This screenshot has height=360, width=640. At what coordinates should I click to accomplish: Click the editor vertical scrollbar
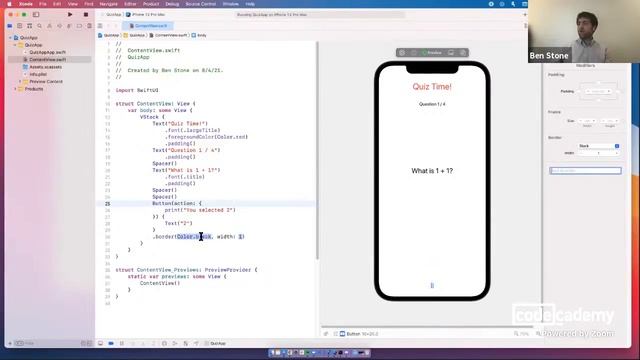(317, 150)
